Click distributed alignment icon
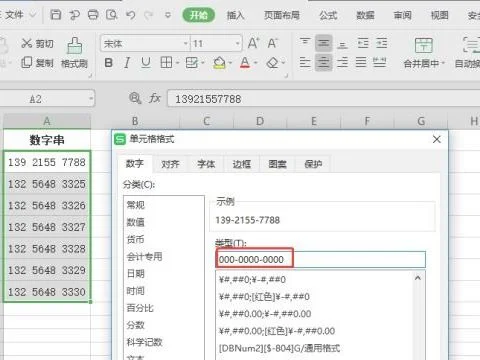The image size is (480, 360). click(380, 62)
